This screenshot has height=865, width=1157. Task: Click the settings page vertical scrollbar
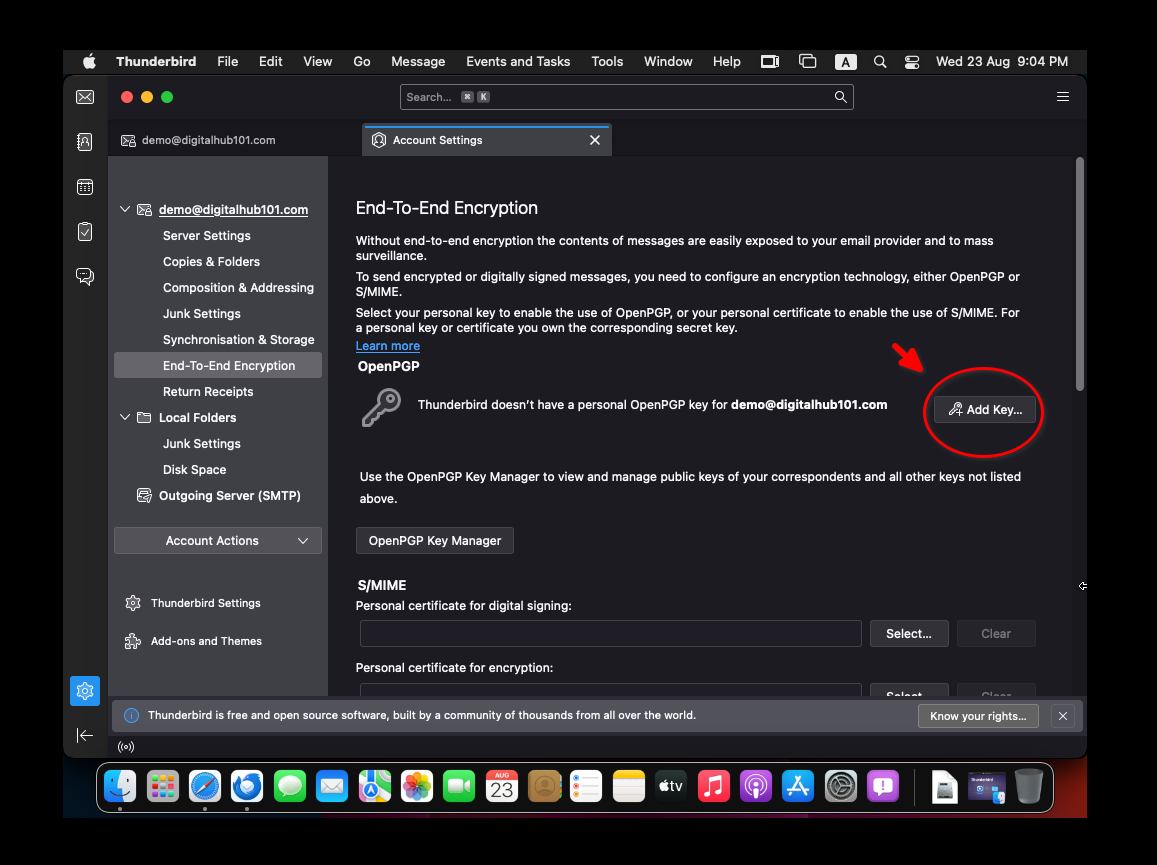[x=1080, y=275]
